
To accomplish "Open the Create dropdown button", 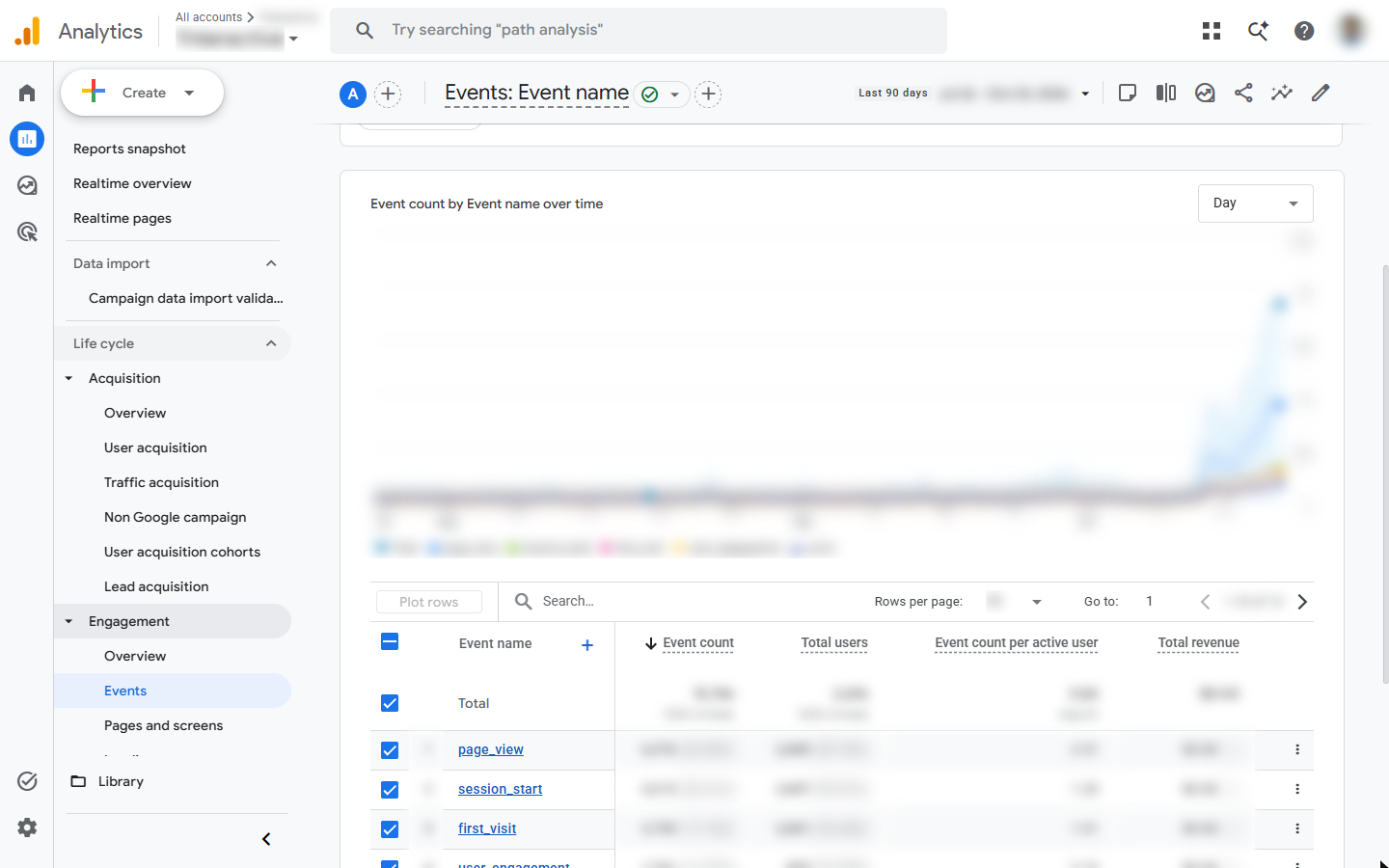I will click(142, 93).
